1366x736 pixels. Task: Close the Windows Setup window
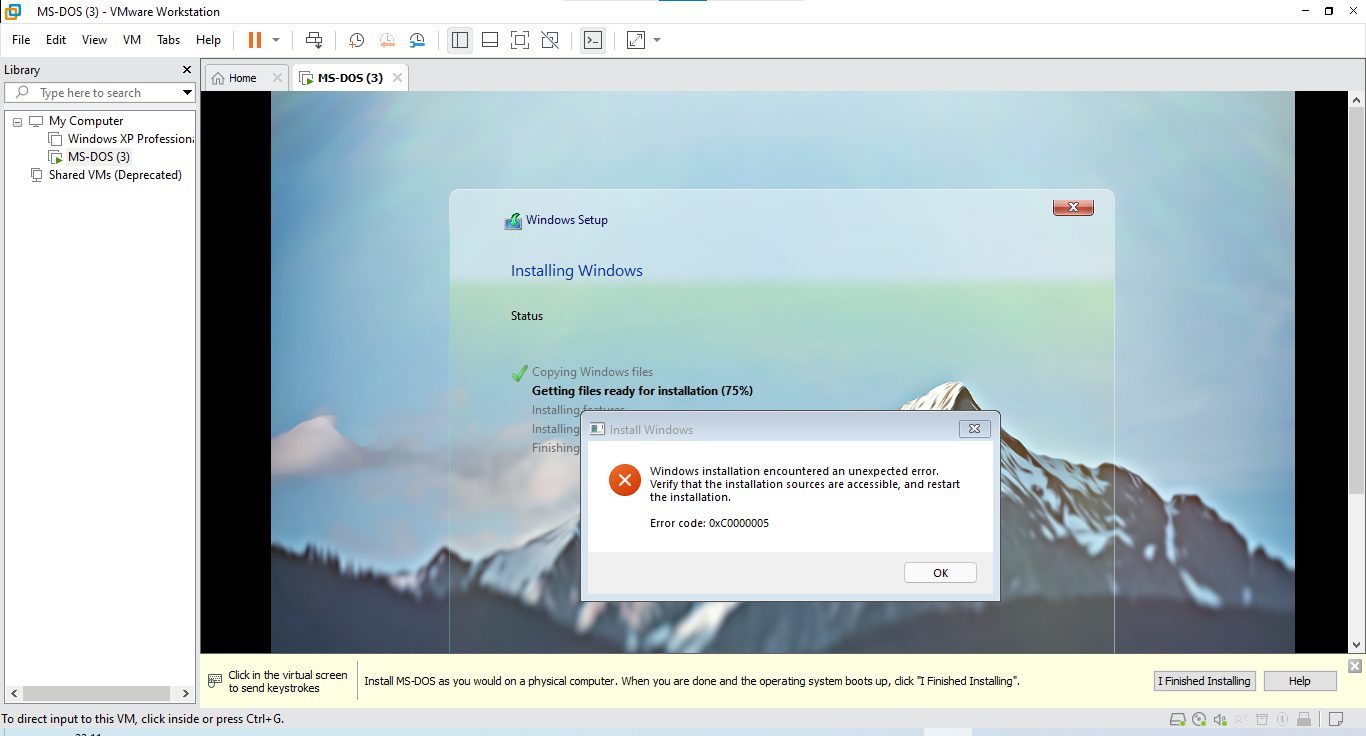1073,207
